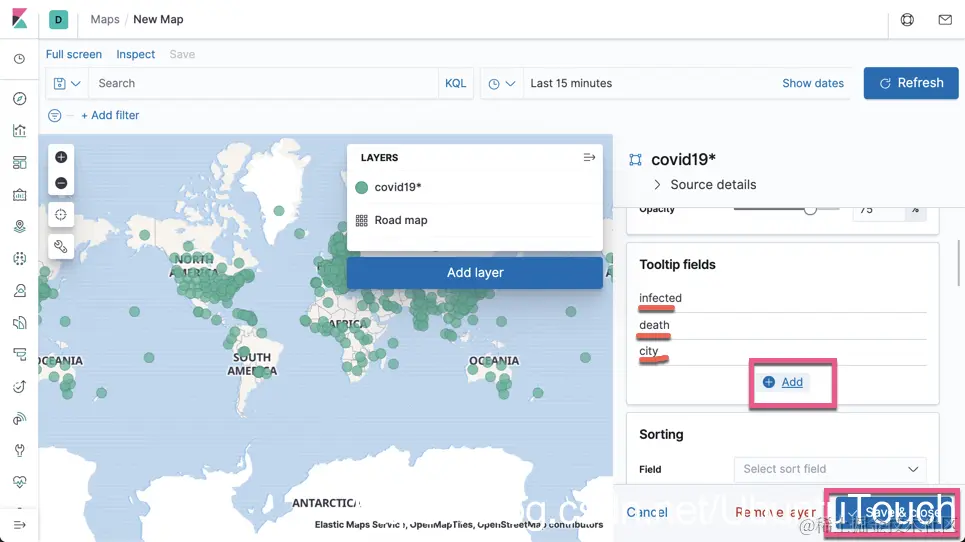The image size is (965, 542).
Task: Click the map zoom in button
Action: pyautogui.click(x=61, y=157)
